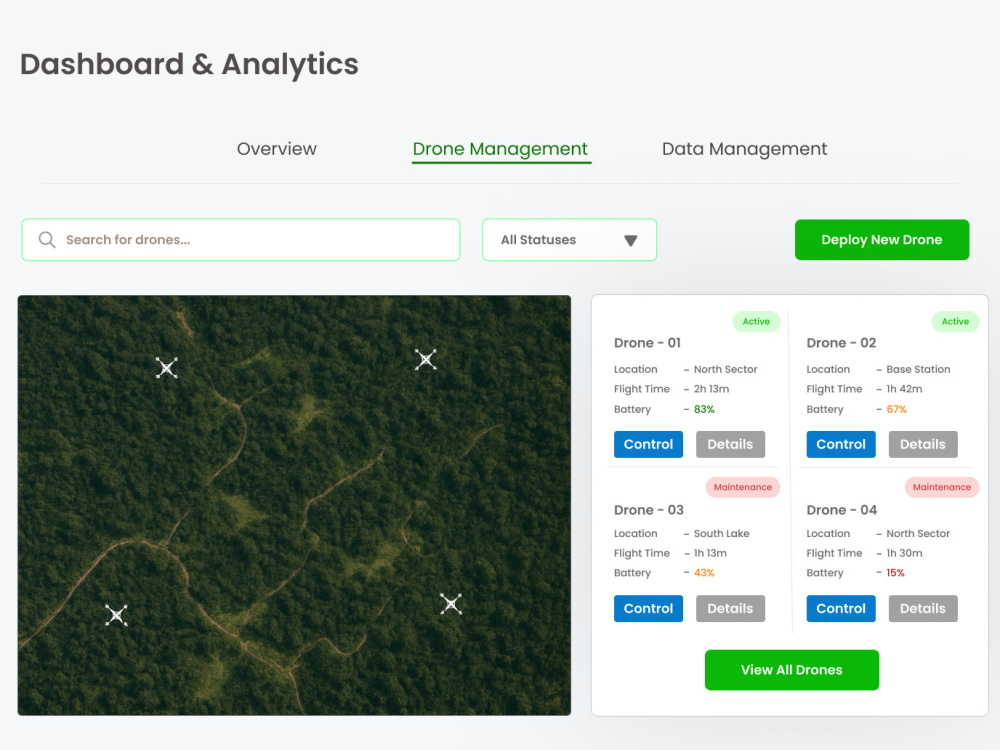View Details of Drone - 01
Screen dimensions: 1000x750
point(730,445)
